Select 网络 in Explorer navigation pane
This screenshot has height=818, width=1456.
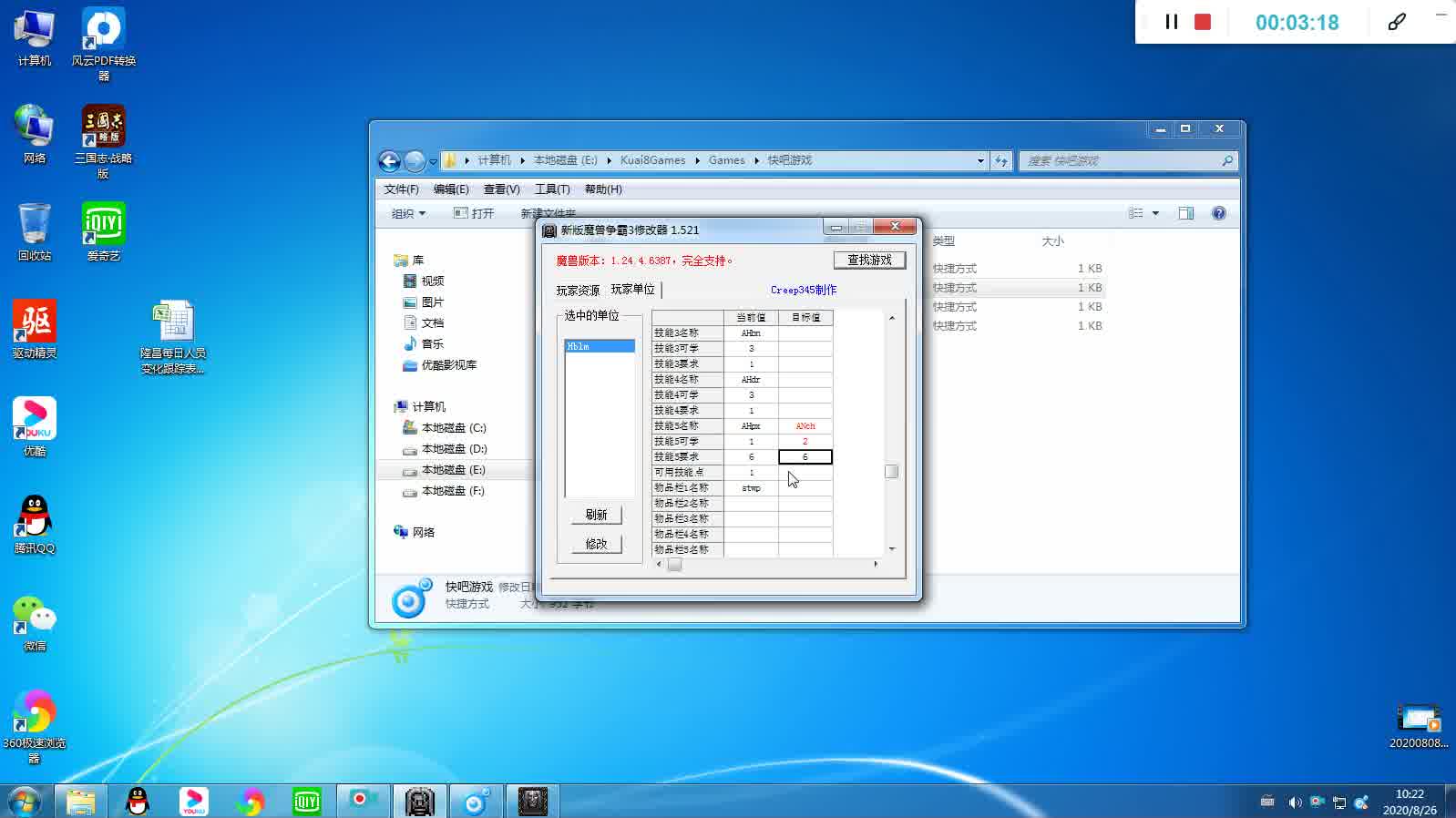pos(415,533)
